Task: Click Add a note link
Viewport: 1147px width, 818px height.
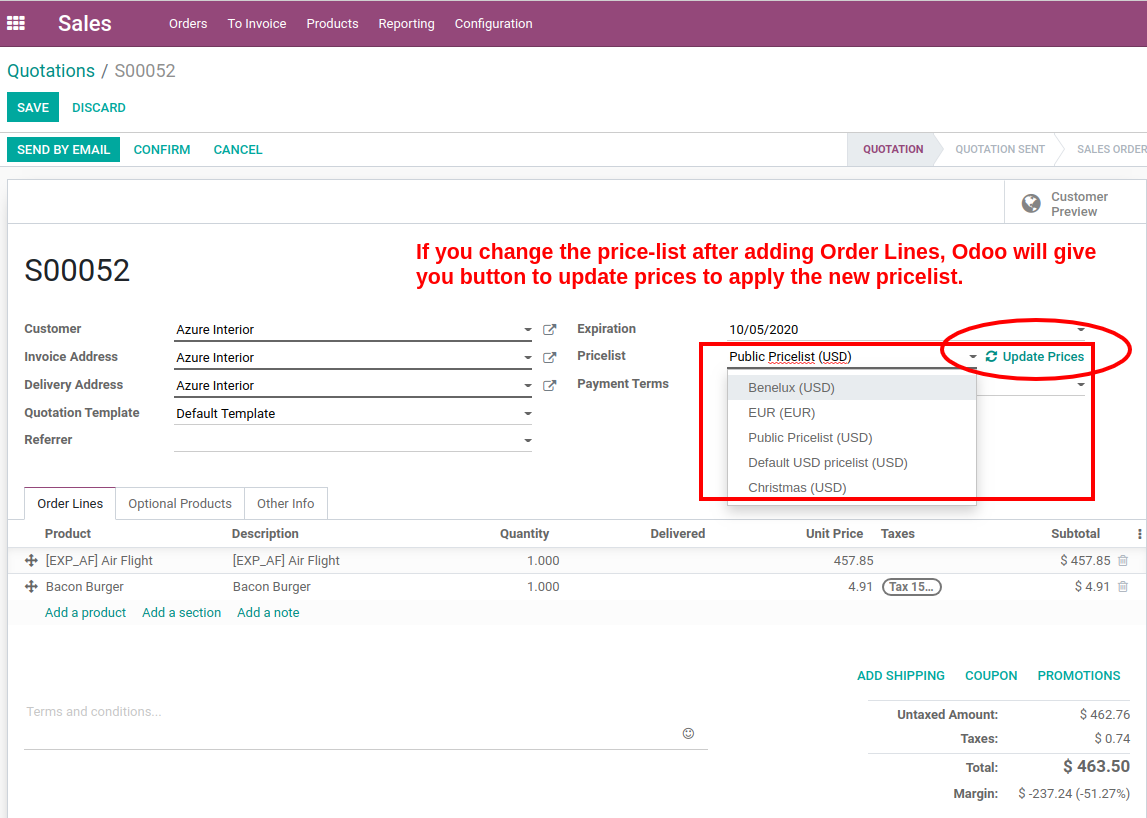Action: [x=268, y=612]
